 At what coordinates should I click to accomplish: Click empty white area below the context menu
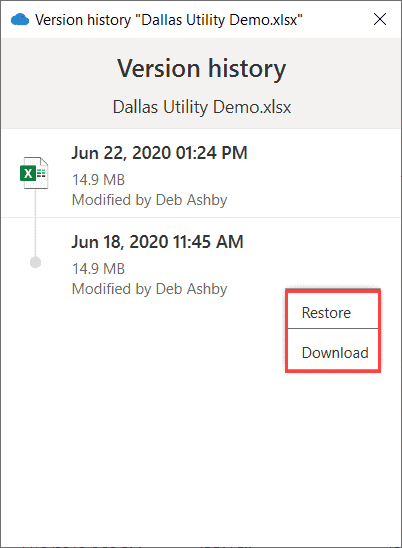tap(201, 454)
